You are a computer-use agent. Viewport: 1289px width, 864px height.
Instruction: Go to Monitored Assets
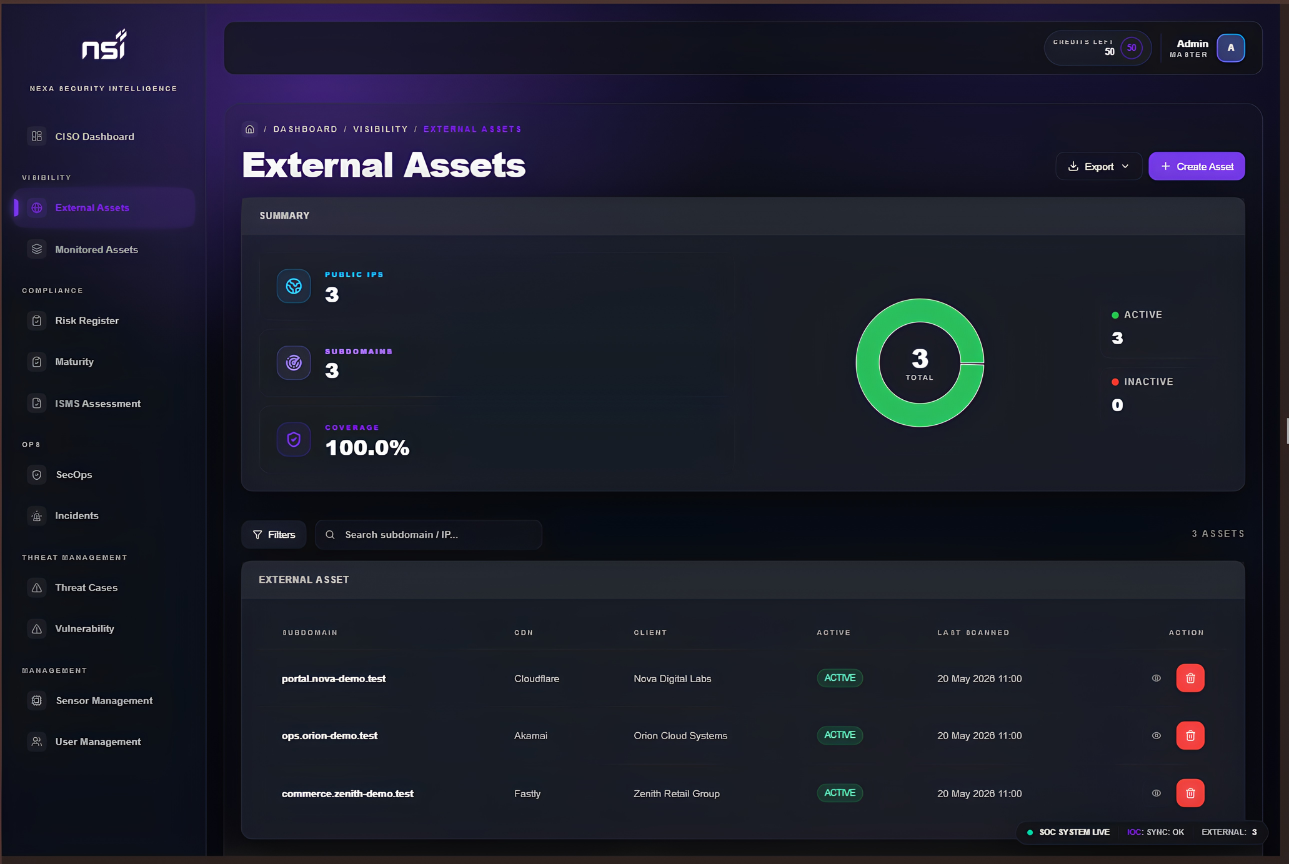point(103,249)
